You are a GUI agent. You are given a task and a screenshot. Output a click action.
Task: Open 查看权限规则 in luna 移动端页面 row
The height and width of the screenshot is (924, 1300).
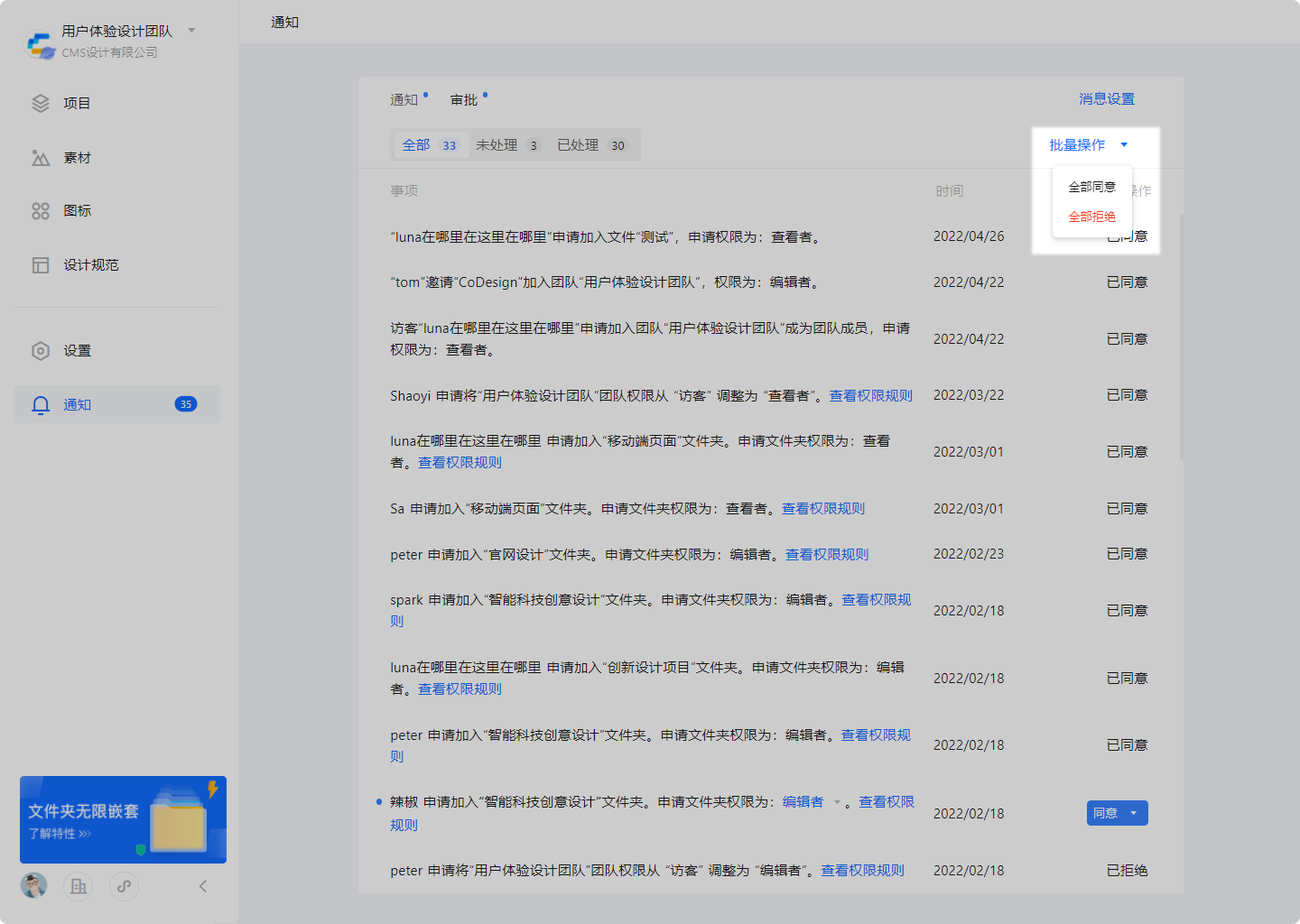[x=460, y=463]
